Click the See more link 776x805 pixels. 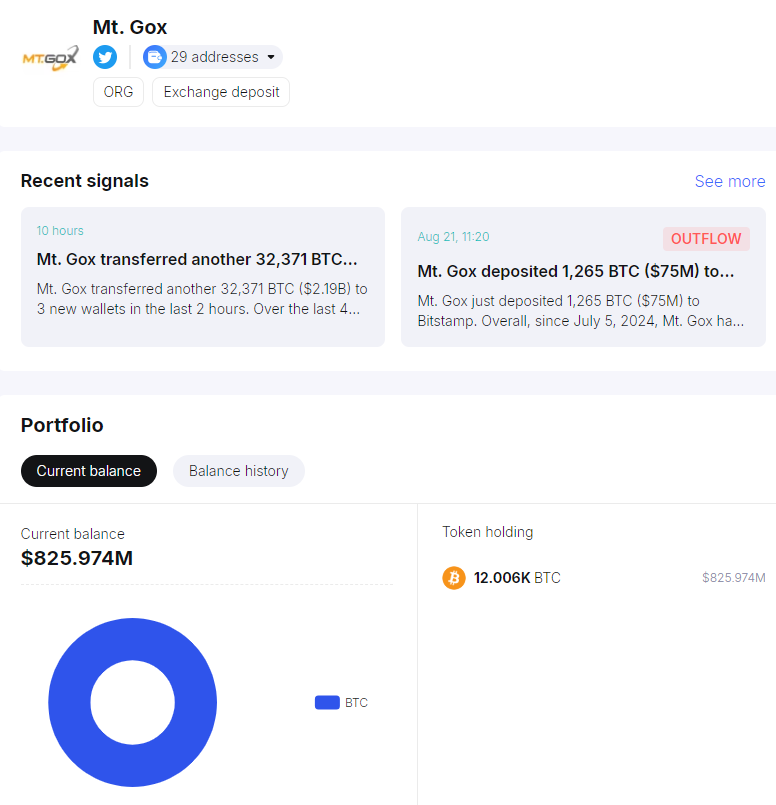coord(730,181)
